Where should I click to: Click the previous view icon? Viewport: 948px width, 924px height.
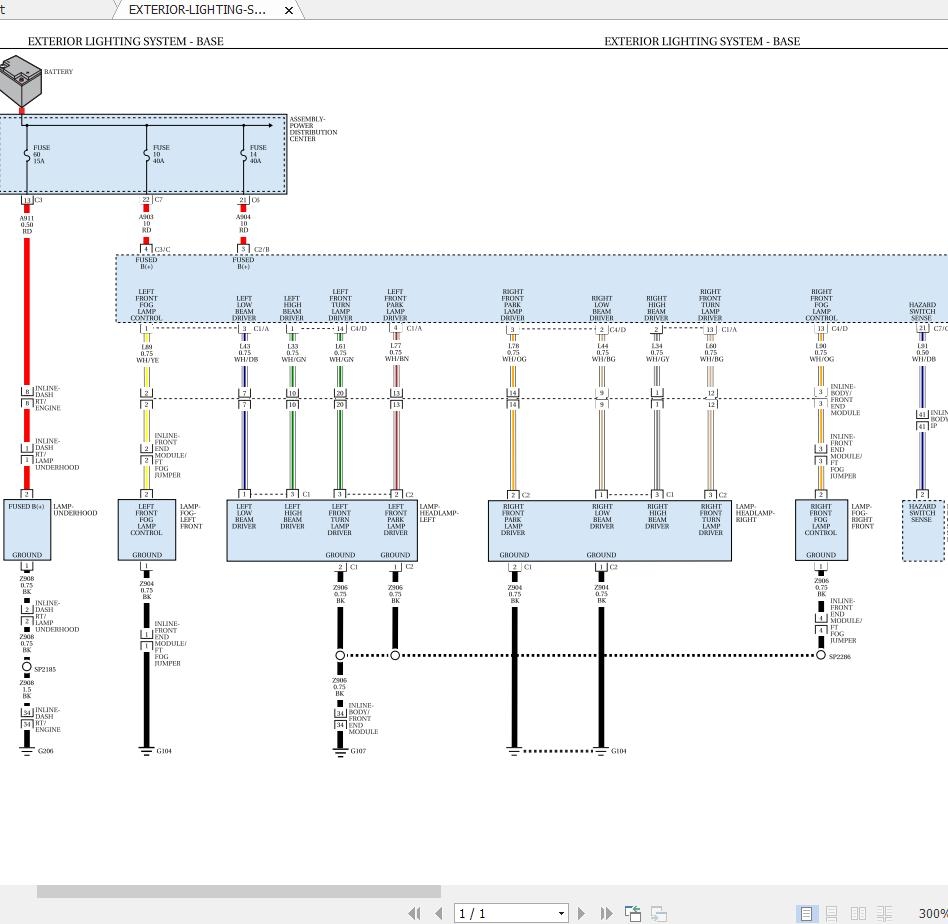pos(633,913)
